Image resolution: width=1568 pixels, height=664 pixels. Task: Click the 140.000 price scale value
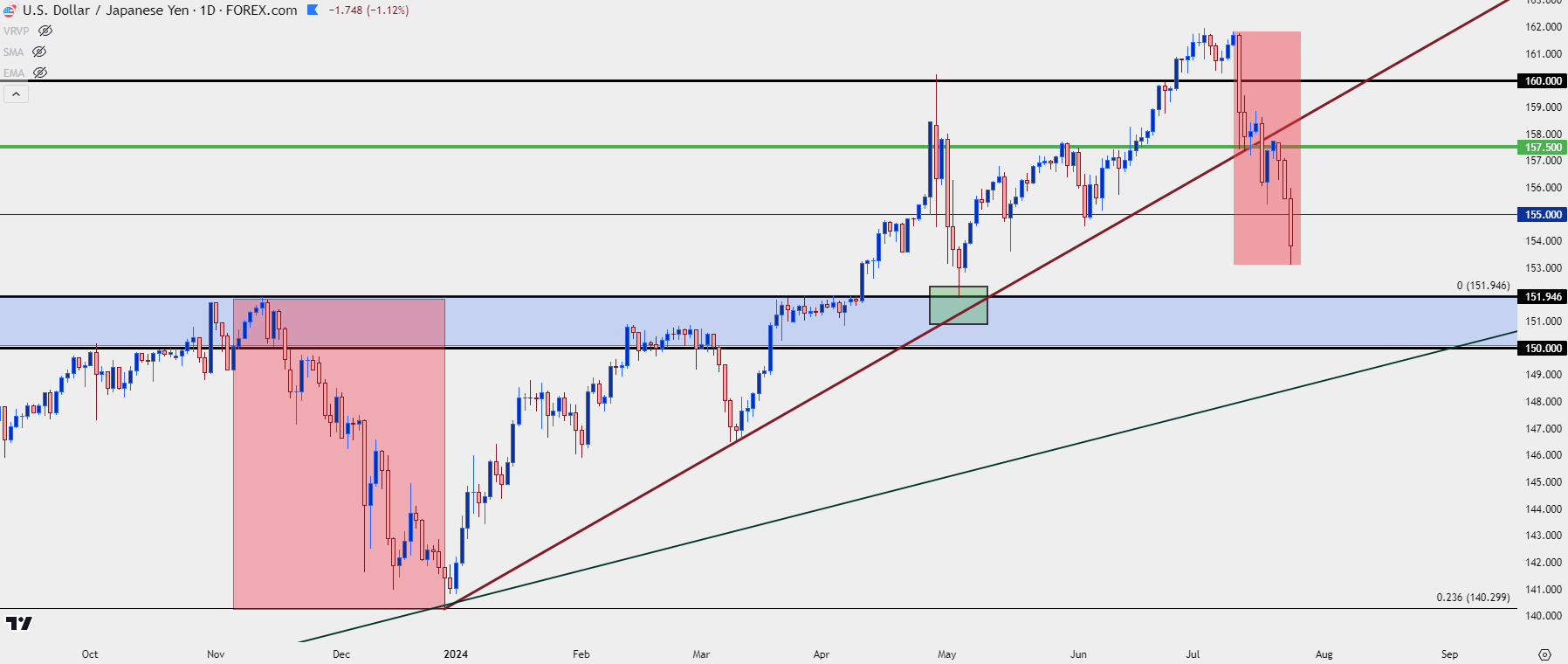tap(1544, 616)
